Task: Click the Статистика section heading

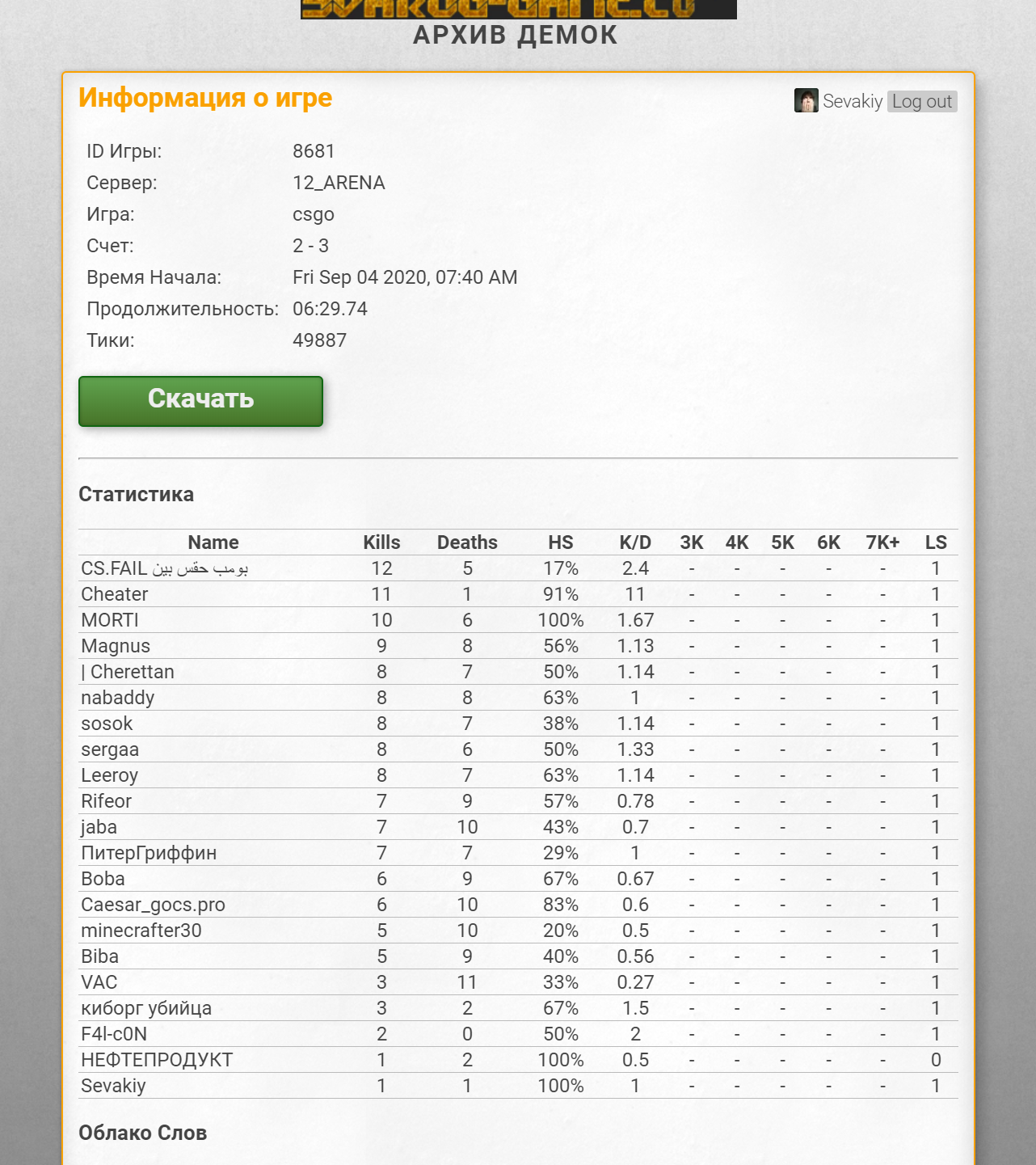Action: [136, 494]
